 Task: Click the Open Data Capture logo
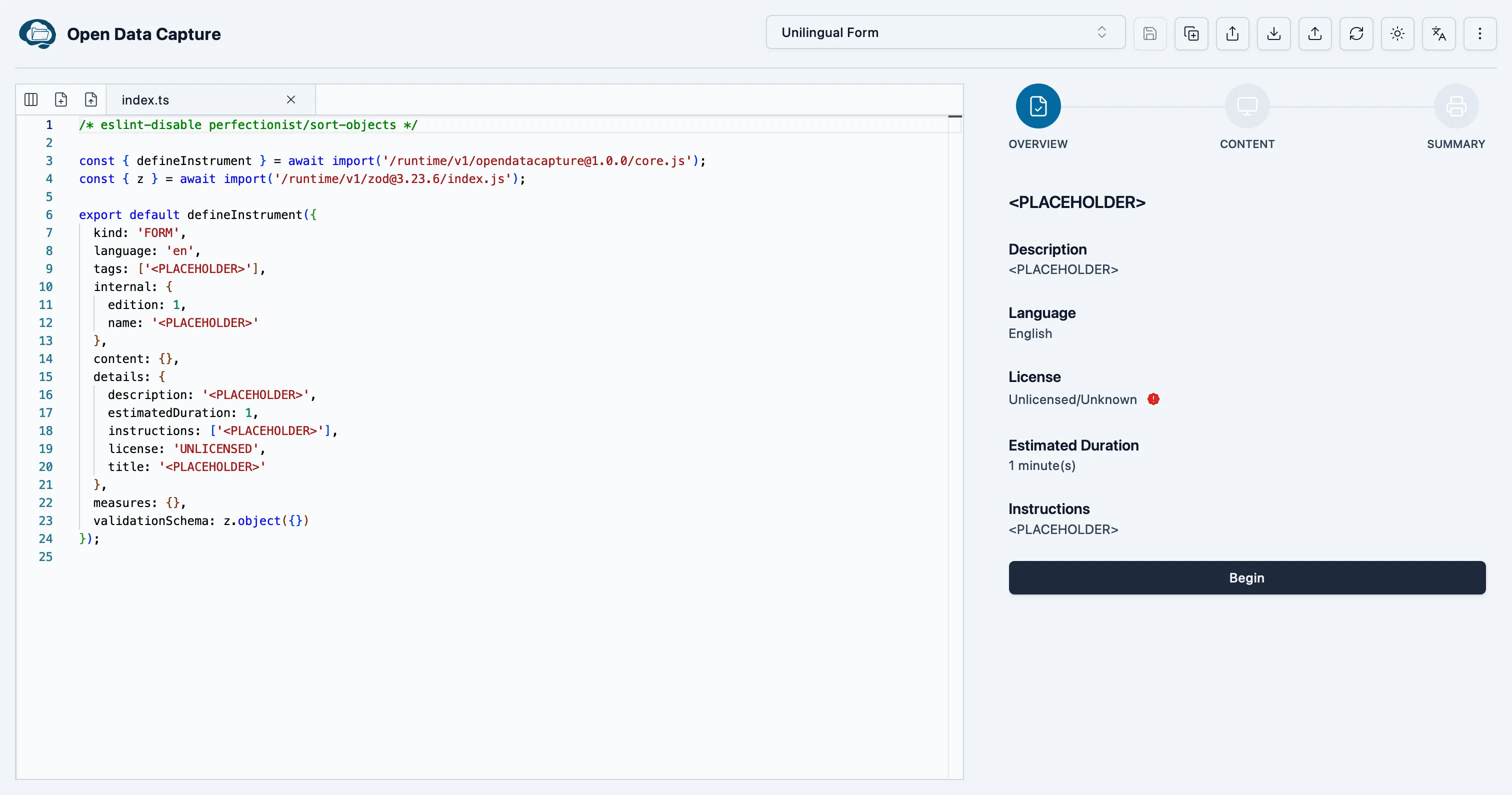click(40, 33)
